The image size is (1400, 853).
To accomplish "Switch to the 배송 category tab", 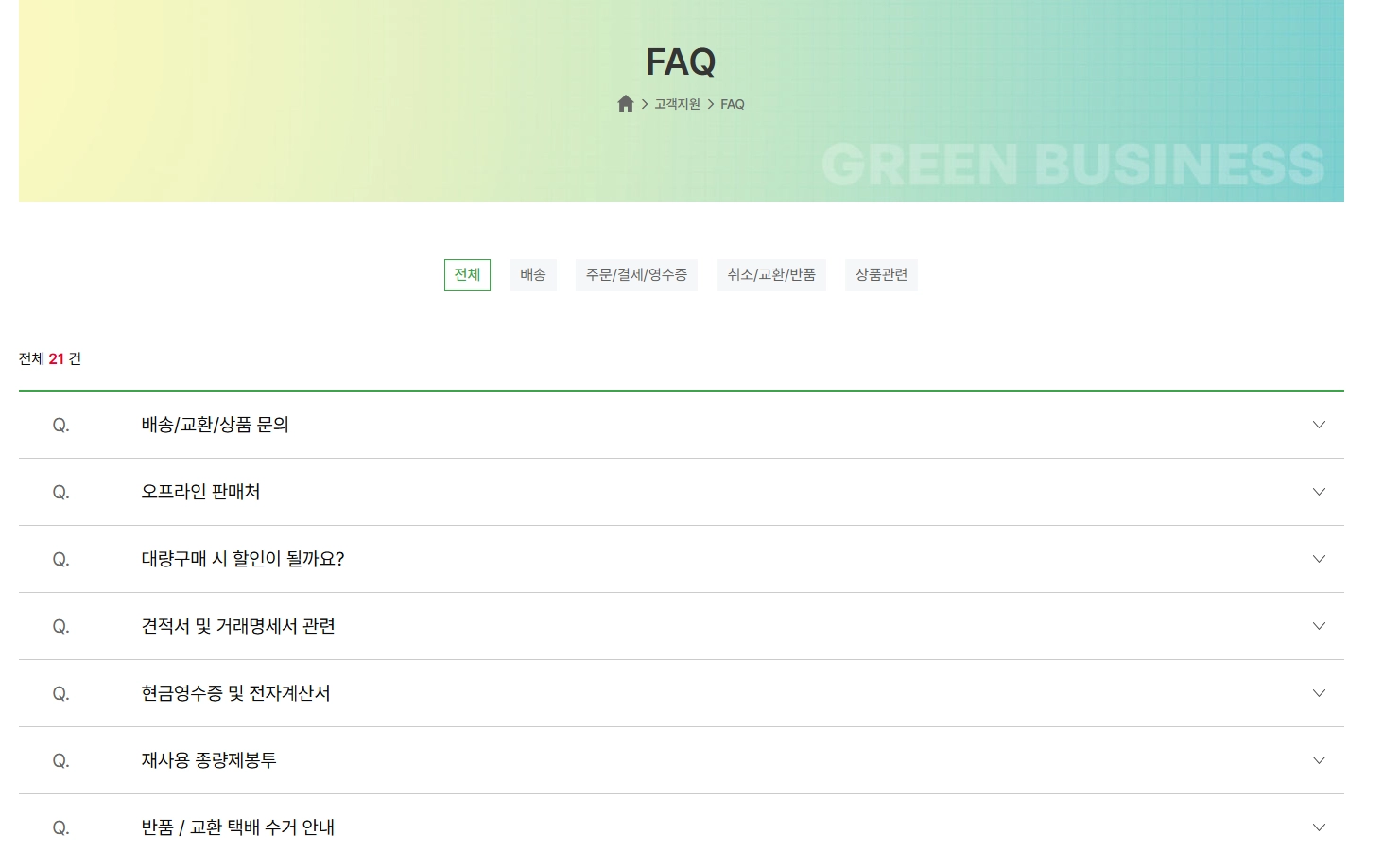I will click(x=533, y=275).
